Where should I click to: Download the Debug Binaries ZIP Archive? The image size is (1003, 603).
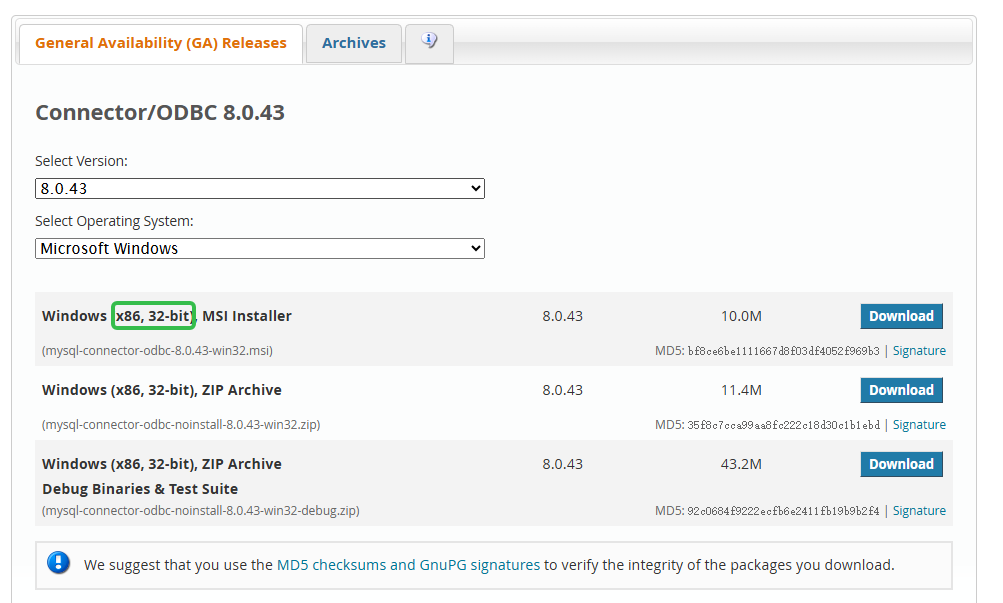pos(900,464)
